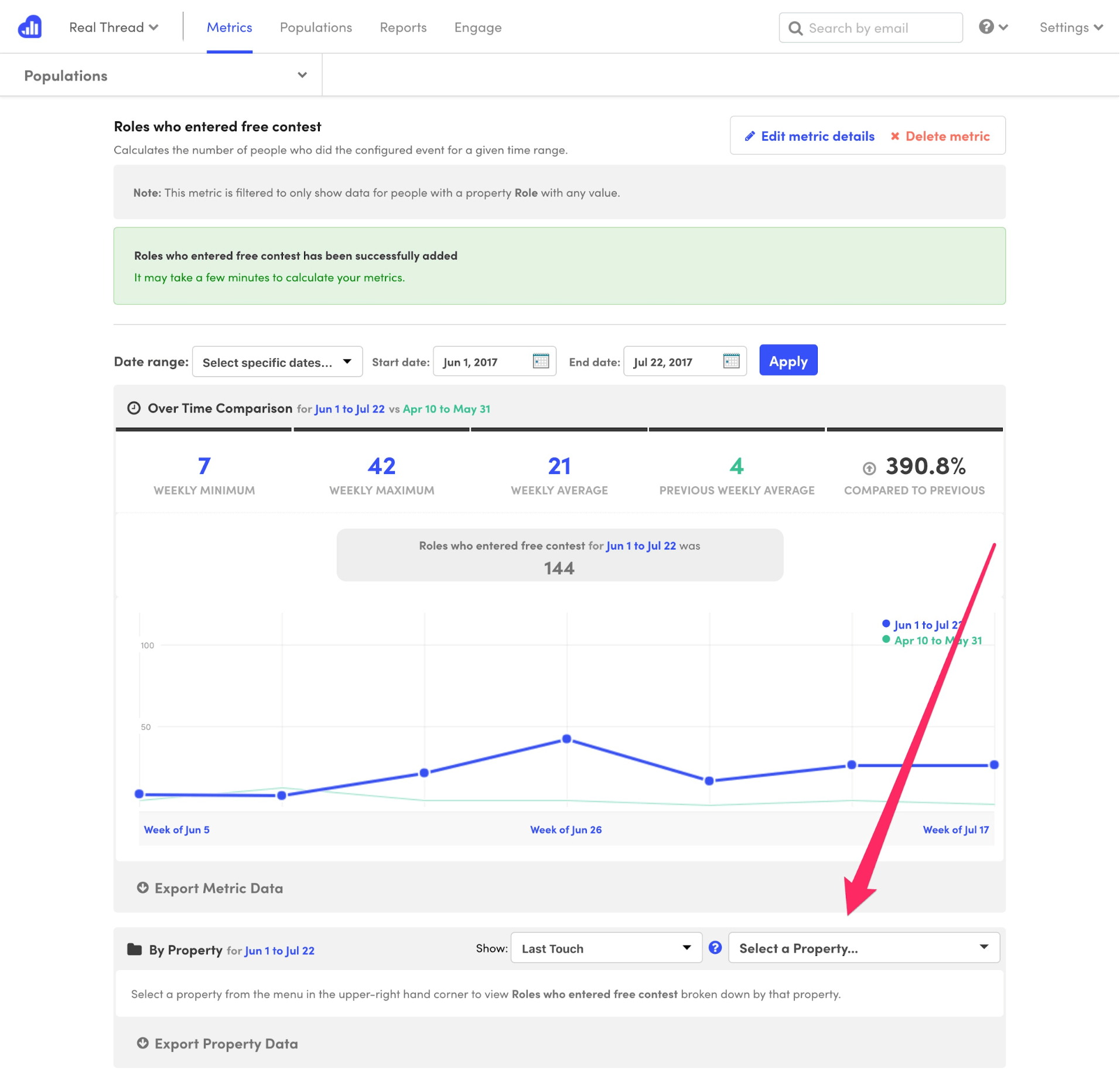This screenshot has height=1089, width=1120.
Task: Click the Week of Jun 26 axis label
Action: click(566, 830)
